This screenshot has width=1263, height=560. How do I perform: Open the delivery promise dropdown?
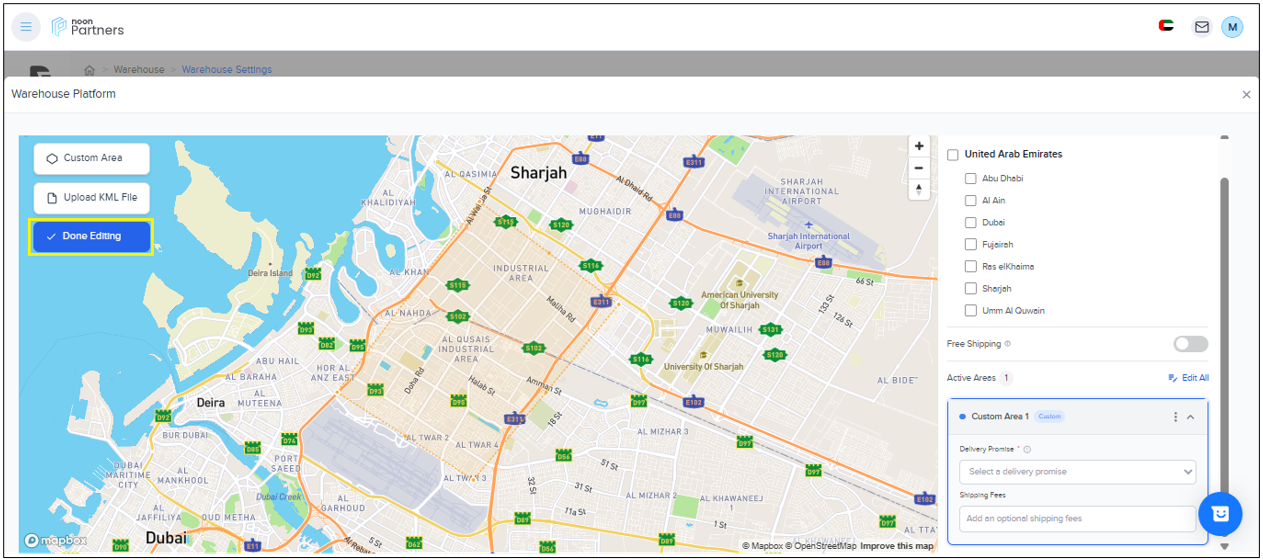click(1077, 472)
